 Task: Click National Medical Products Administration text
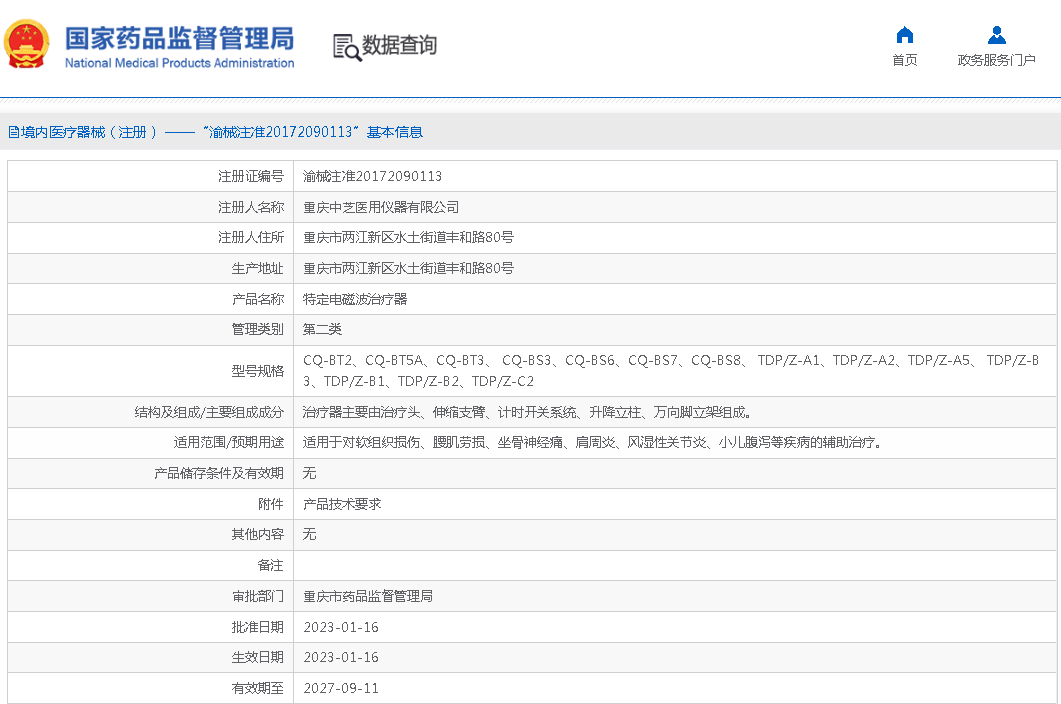[x=179, y=63]
